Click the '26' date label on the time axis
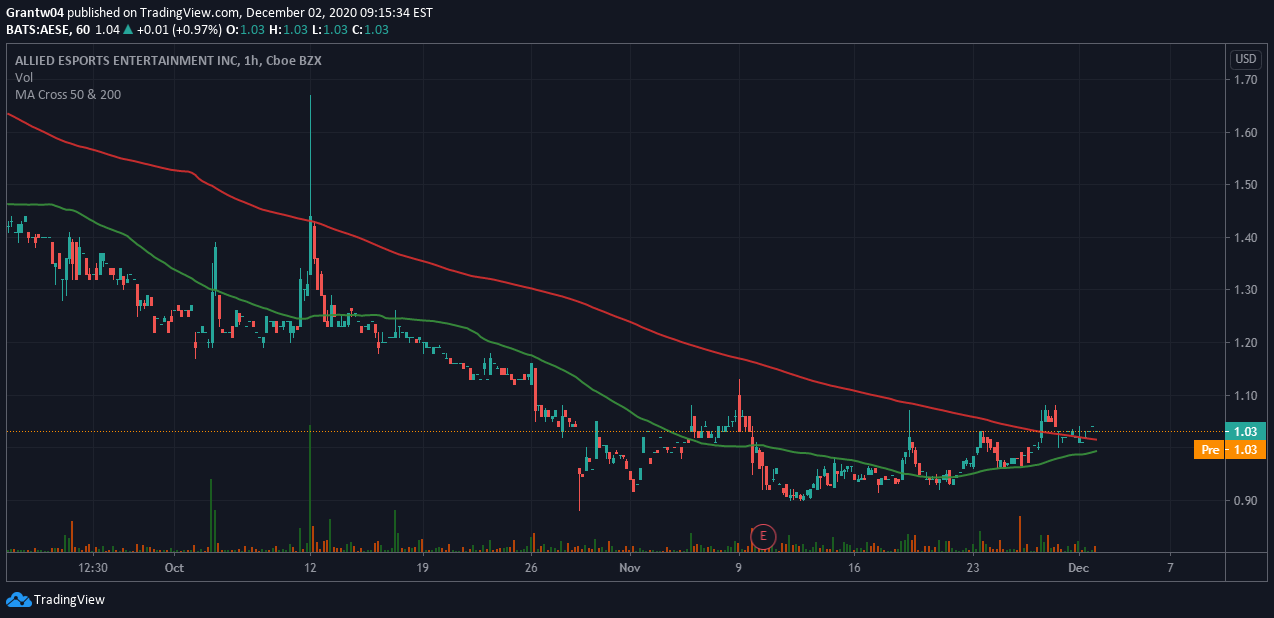 click(x=531, y=568)
